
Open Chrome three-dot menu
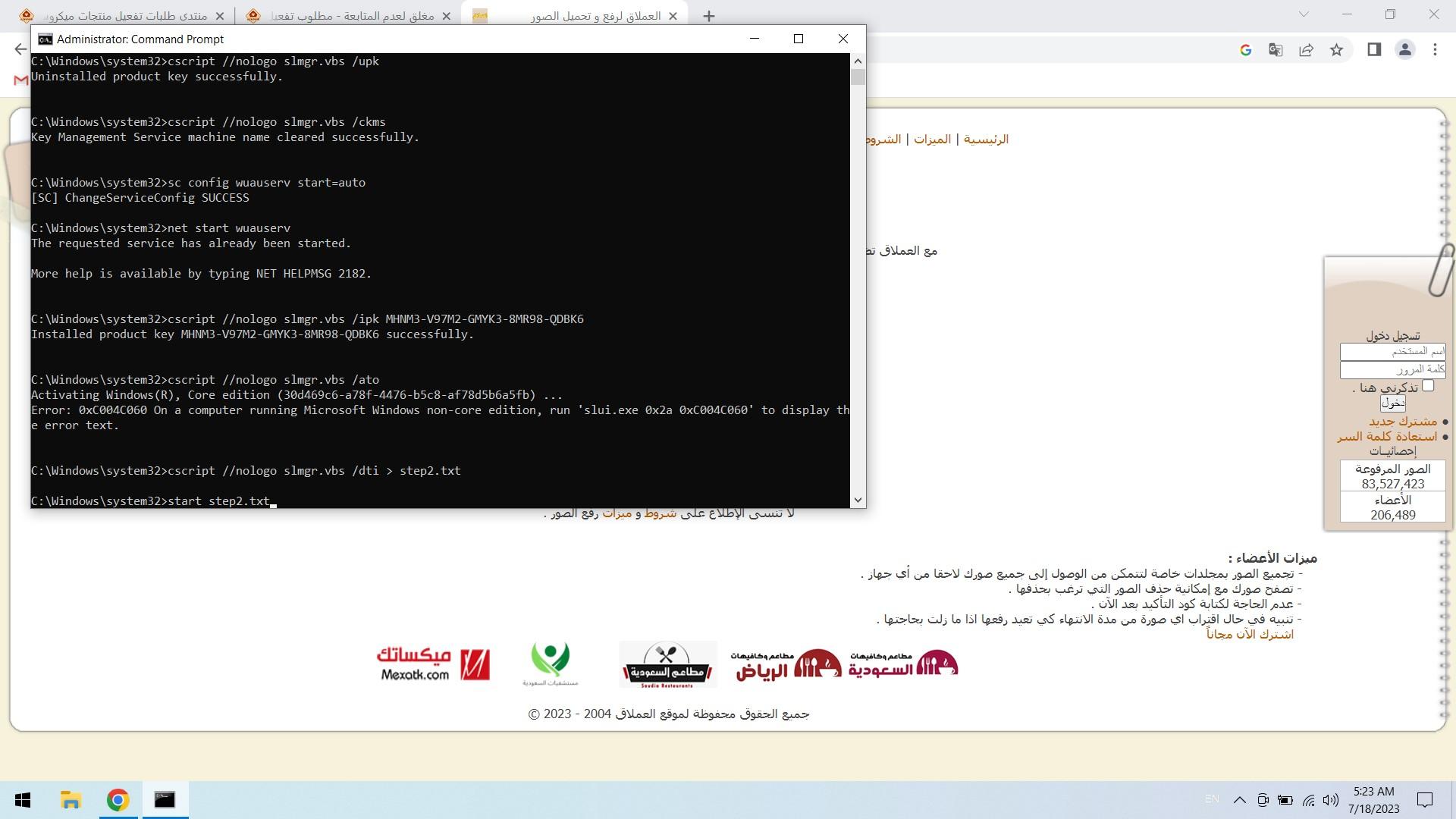point(1435,50)
